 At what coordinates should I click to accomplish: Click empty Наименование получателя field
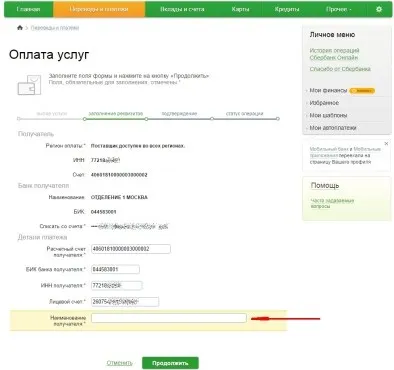(169, 318)
